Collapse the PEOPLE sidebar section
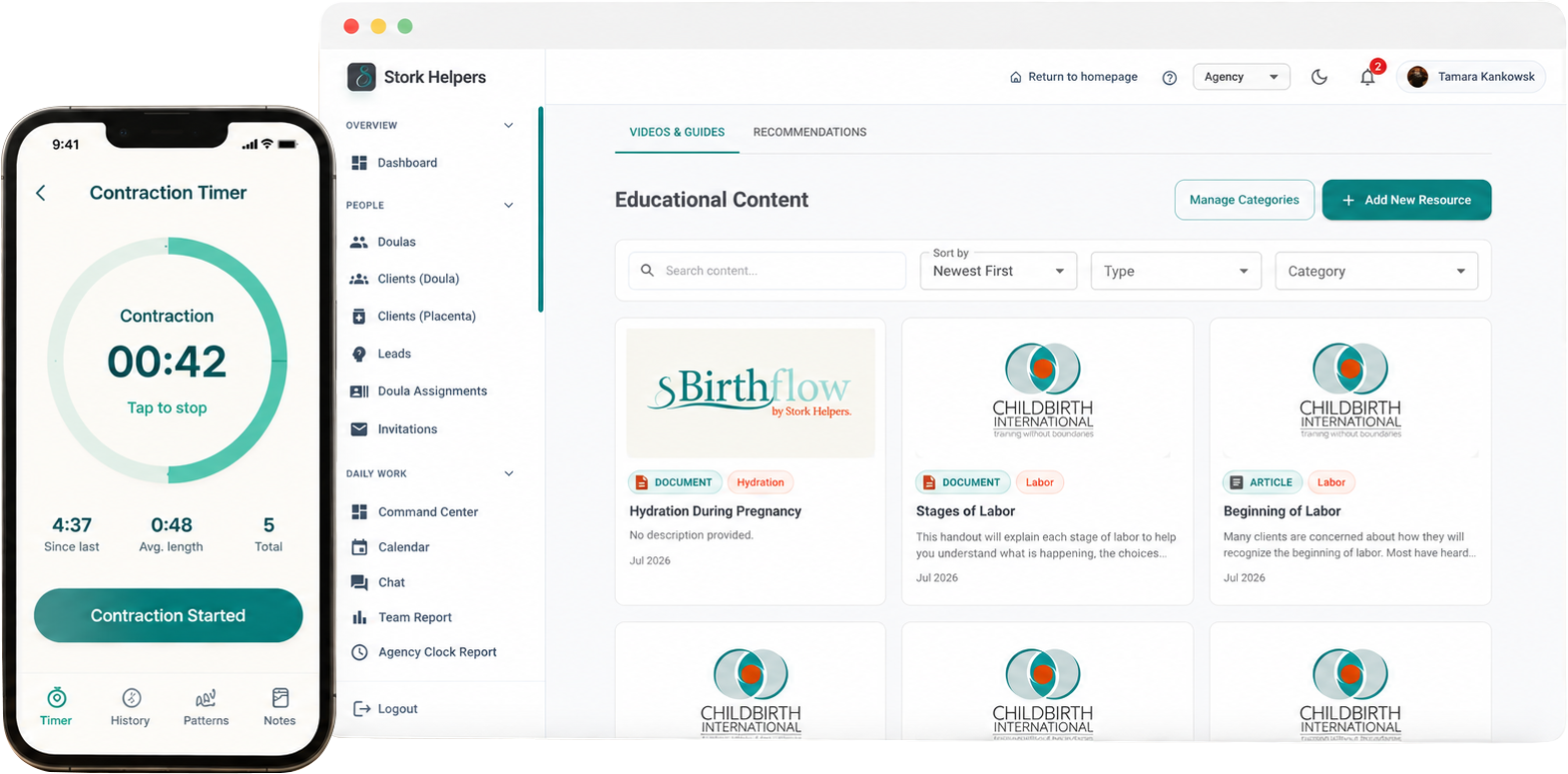The image size is (1568, 774). coord(508,206)
